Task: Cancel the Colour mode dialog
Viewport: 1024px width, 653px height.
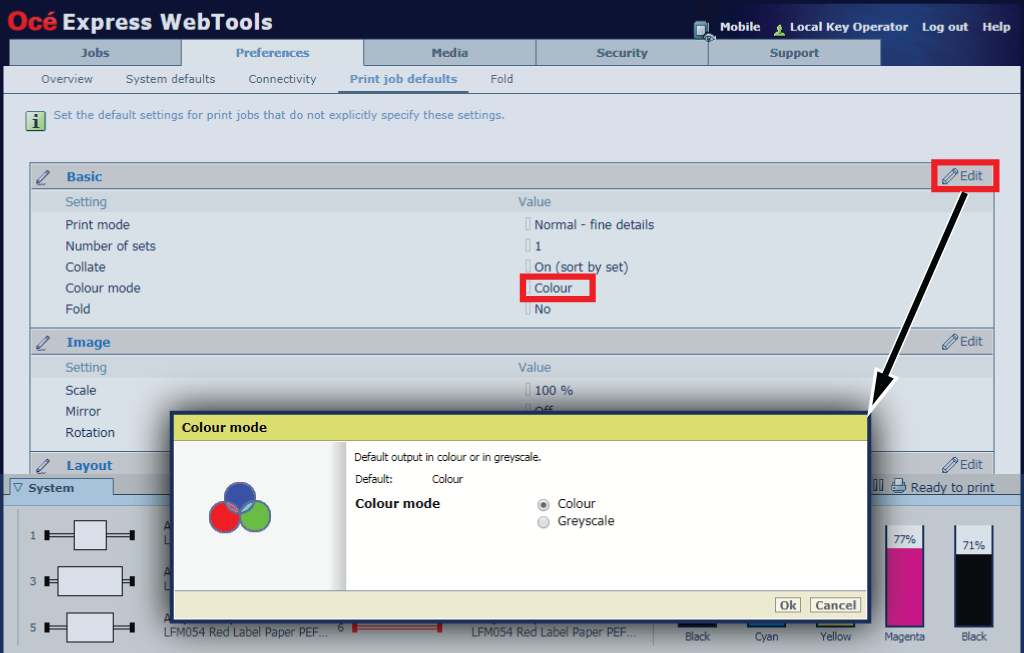Action: coord(835,605)
